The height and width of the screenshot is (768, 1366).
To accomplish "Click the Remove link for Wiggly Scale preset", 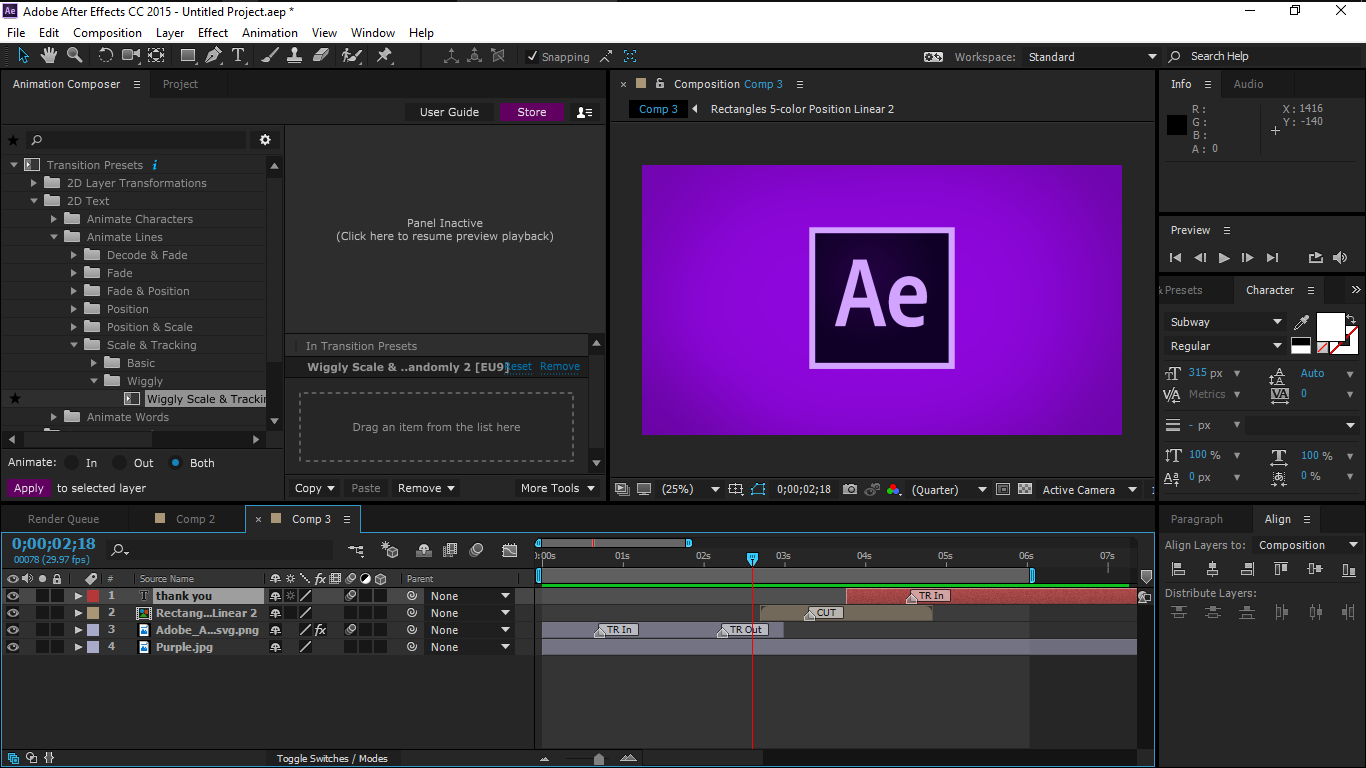I will click(x=560, y=367).
